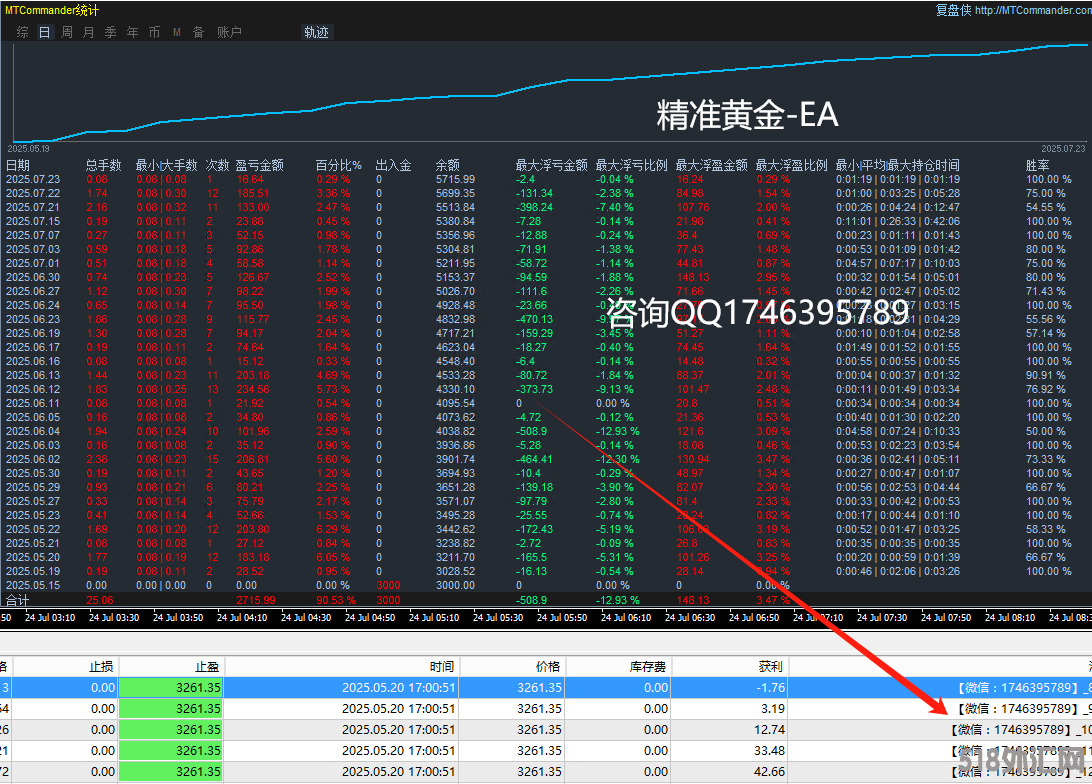Sort by the 盈亏金额 column header
The height and width of the screenshot is (784, 1092).
click(x=259, y=165)
